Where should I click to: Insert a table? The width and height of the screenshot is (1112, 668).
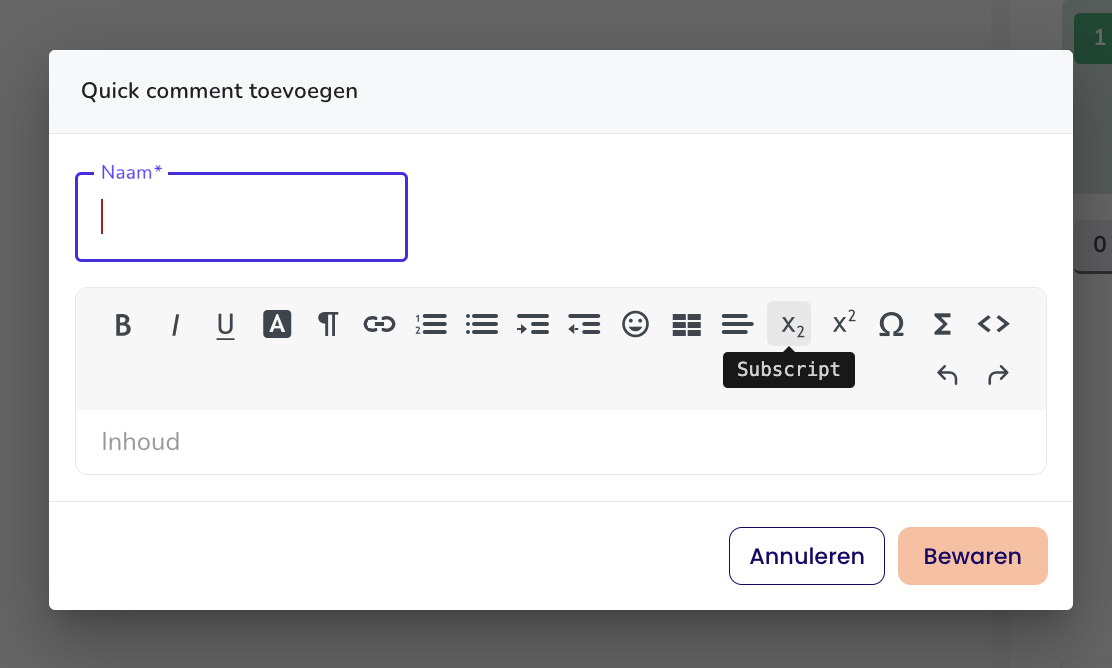point(686,324)
